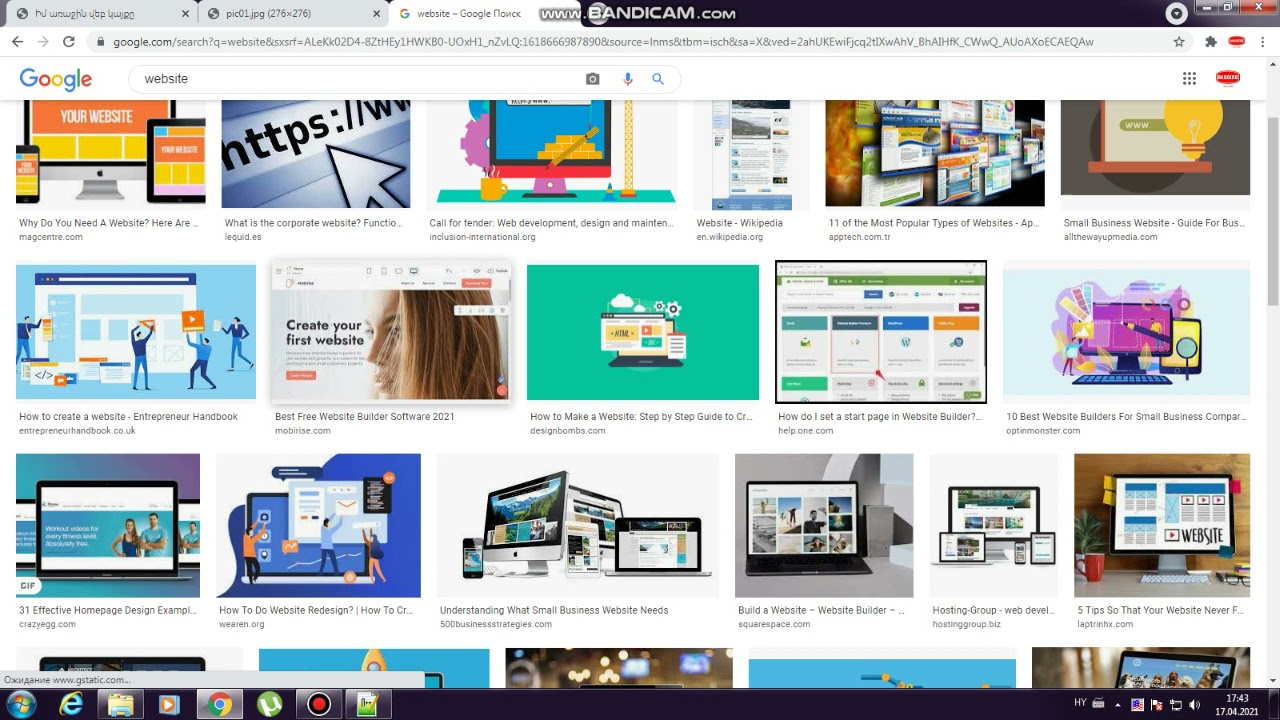Screen dimensions: 1280x720
Task: Click the 'crazyegg.com' source text
Action: (46, 624)
